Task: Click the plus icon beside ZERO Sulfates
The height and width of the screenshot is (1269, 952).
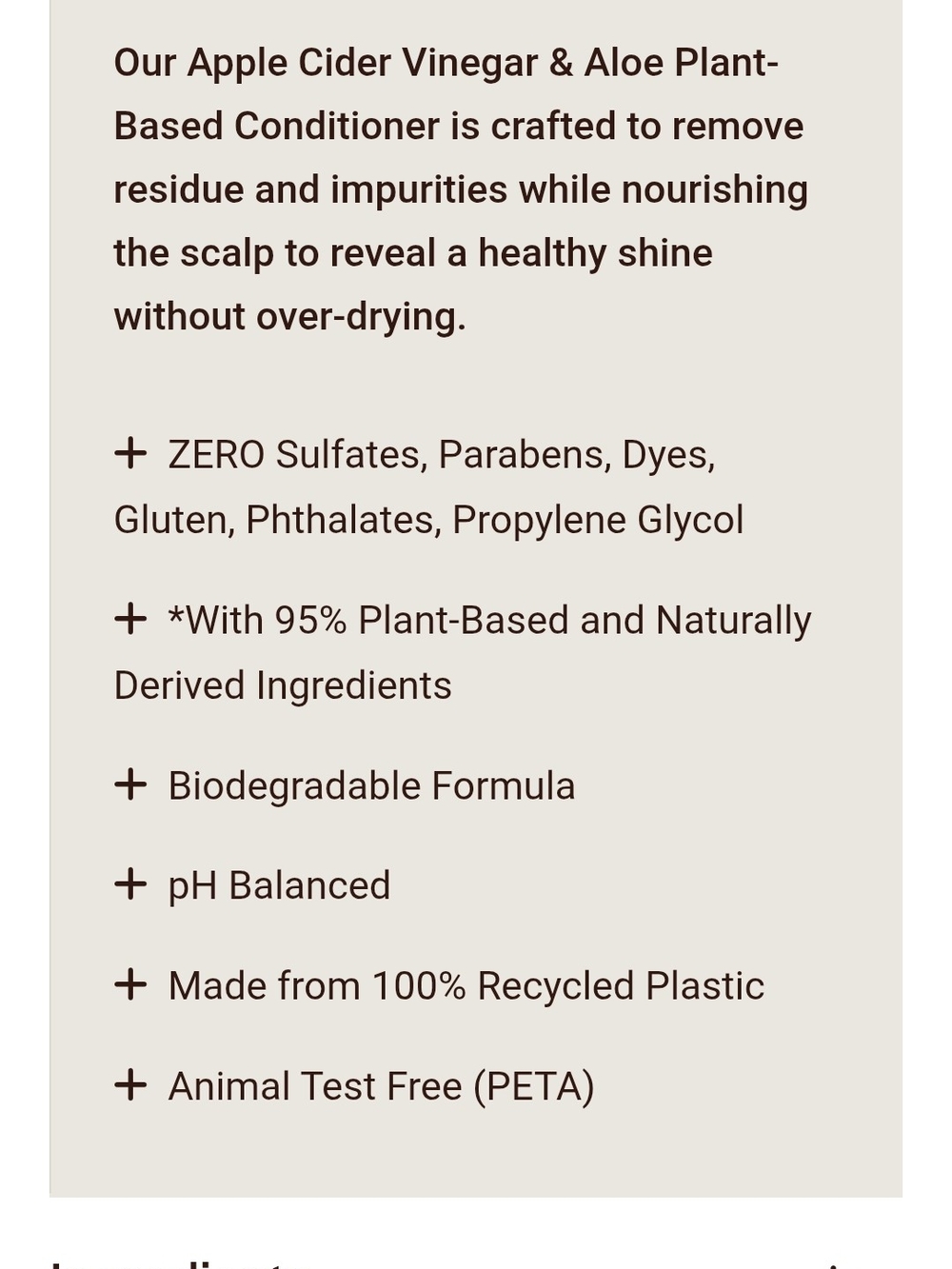Action: pos(130,453)
